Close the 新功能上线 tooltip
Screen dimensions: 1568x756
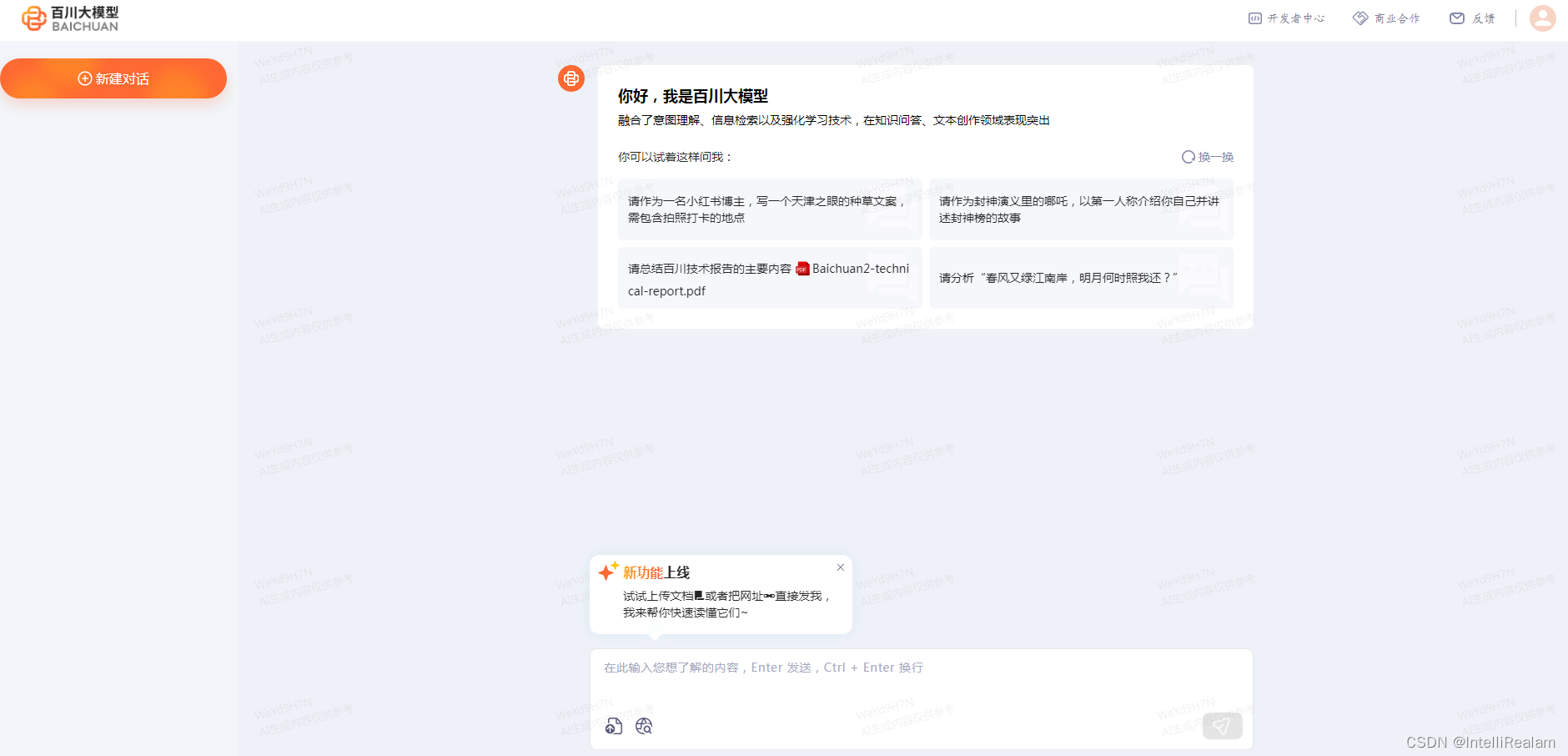(x=841, y=567)
